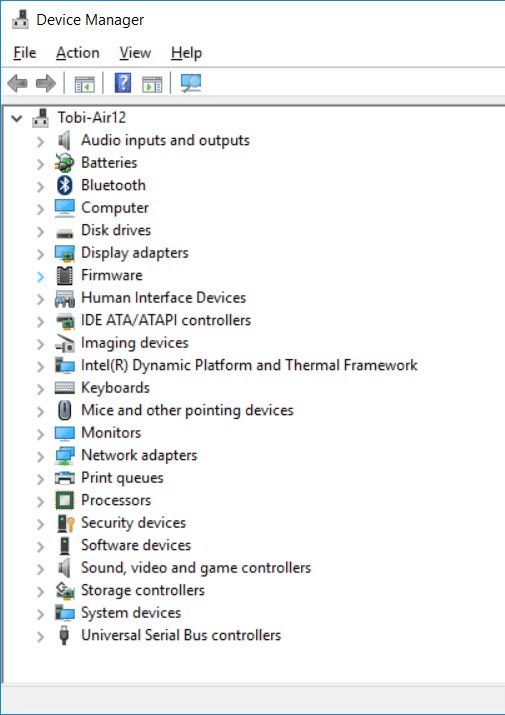
Task: Select Sound, video and game controllers
Action: (x=196, y=568)
